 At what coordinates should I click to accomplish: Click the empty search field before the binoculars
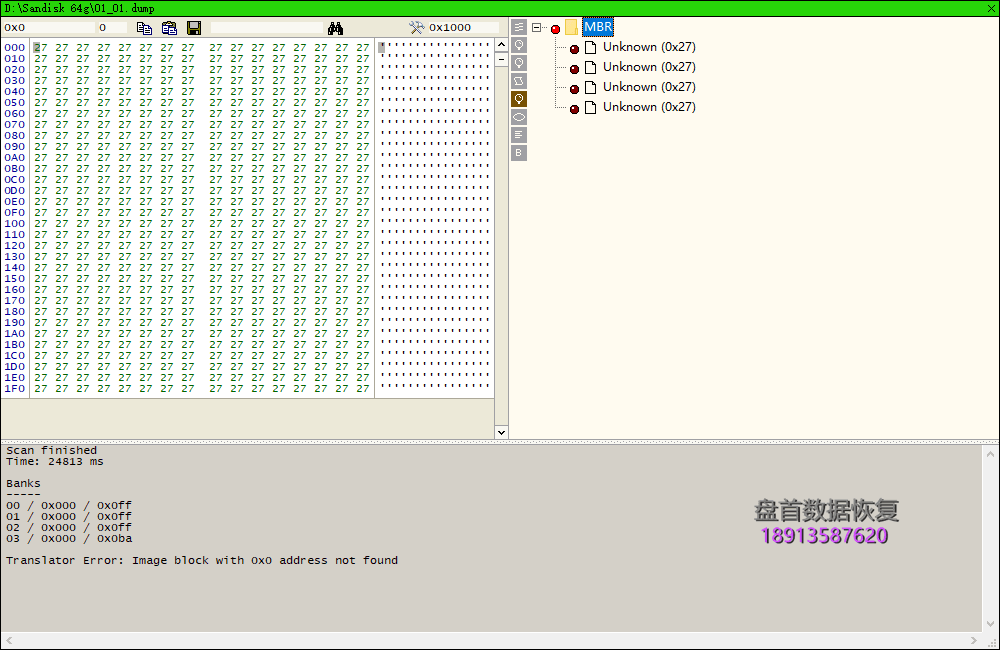click(267, 27)
